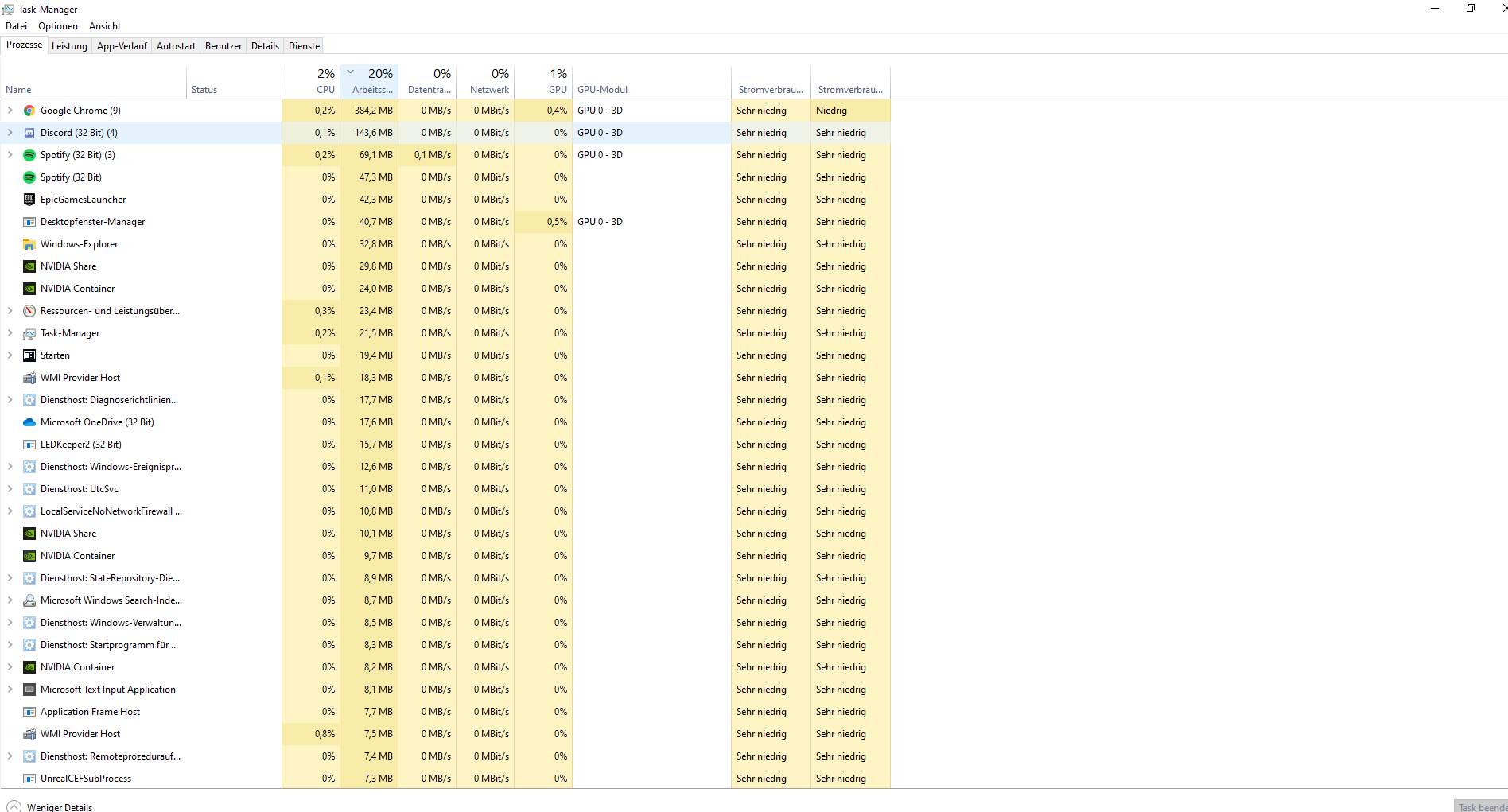The height and width of the screenshot is (812, 1508).
Task: Click the Application Frame Host icon
Action: pos(29,712)
